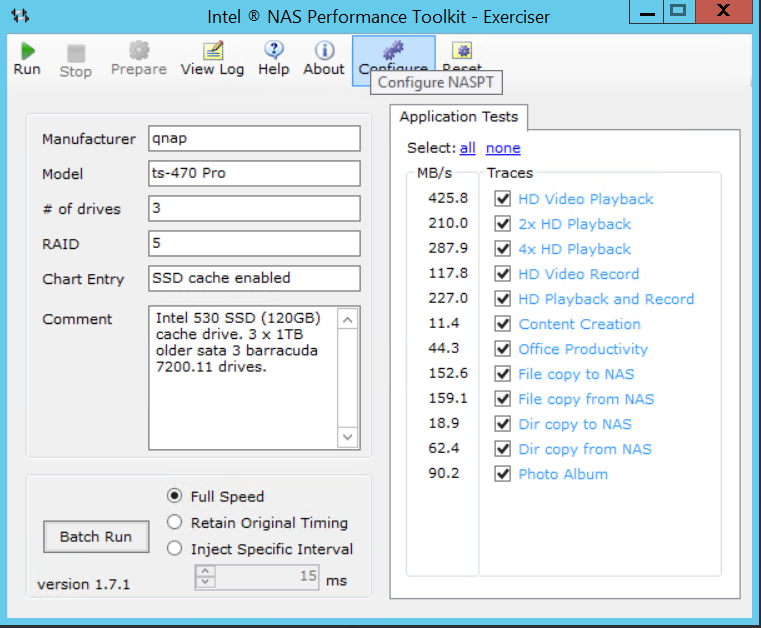Image resolution: width=761 pixels, height=628 pixels.
Task: Click the 425.8 MB/s result value
Action: pos(448,198)
